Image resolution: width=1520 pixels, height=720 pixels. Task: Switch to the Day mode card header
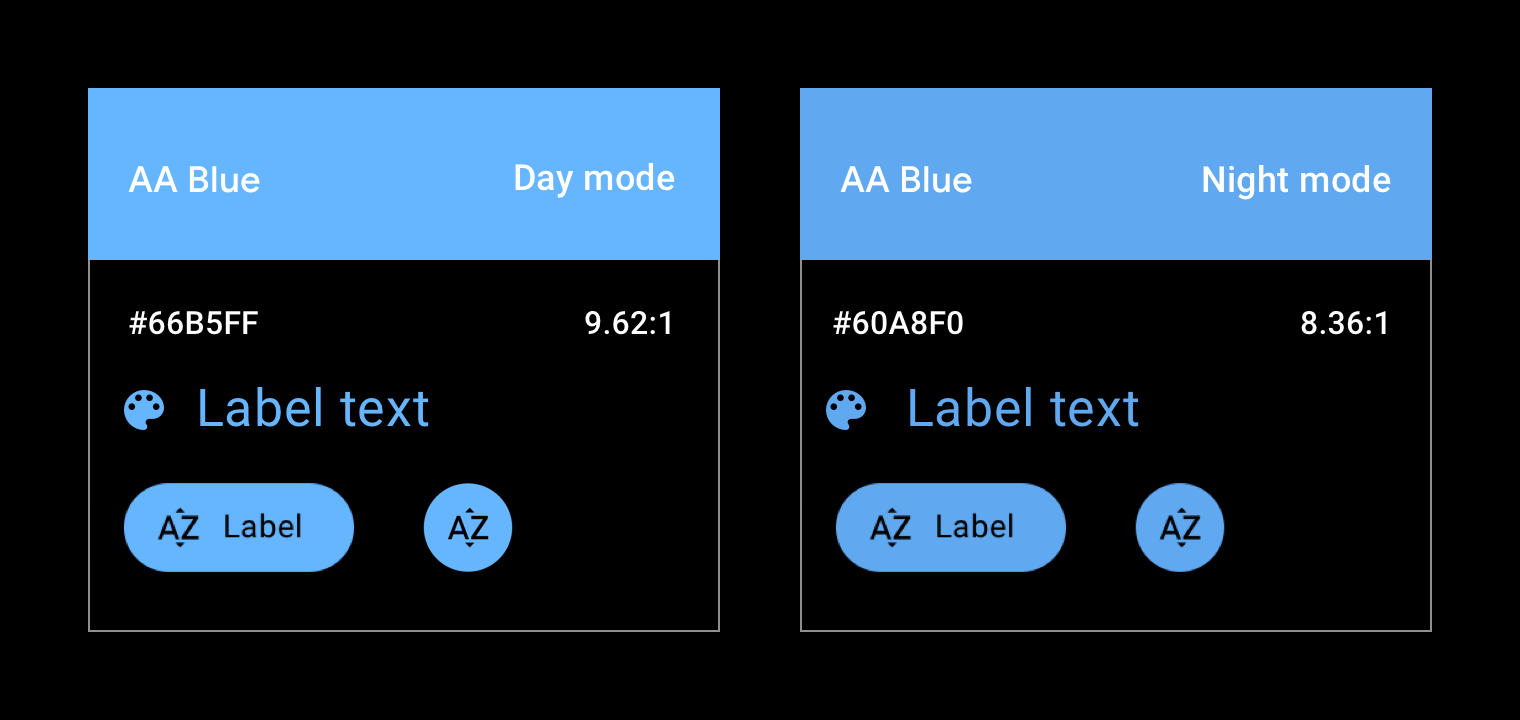click(x=404, y=173)
